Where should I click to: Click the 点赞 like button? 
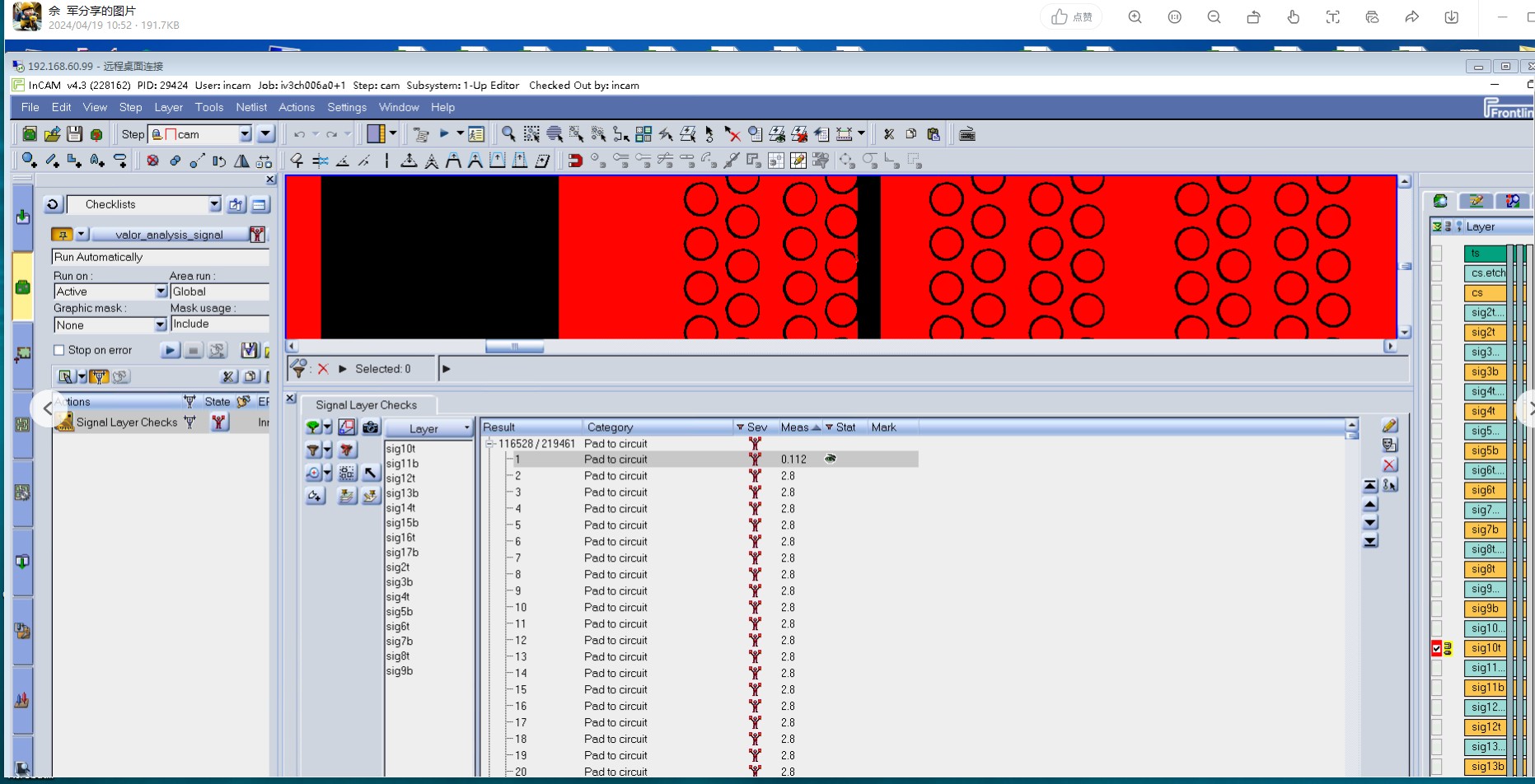click(1072, 17)
